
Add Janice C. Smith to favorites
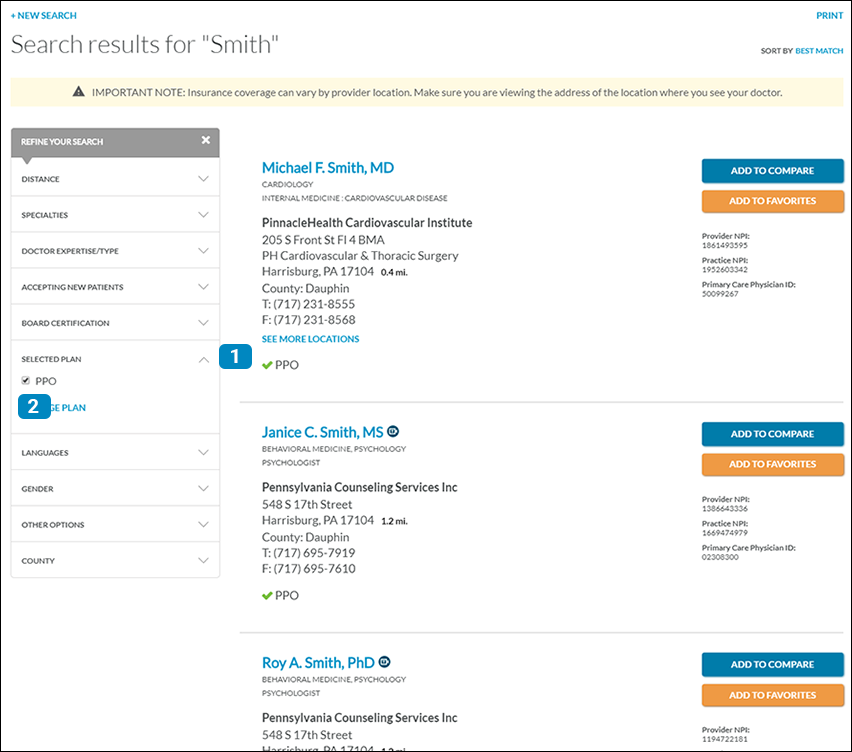point(772,464)
